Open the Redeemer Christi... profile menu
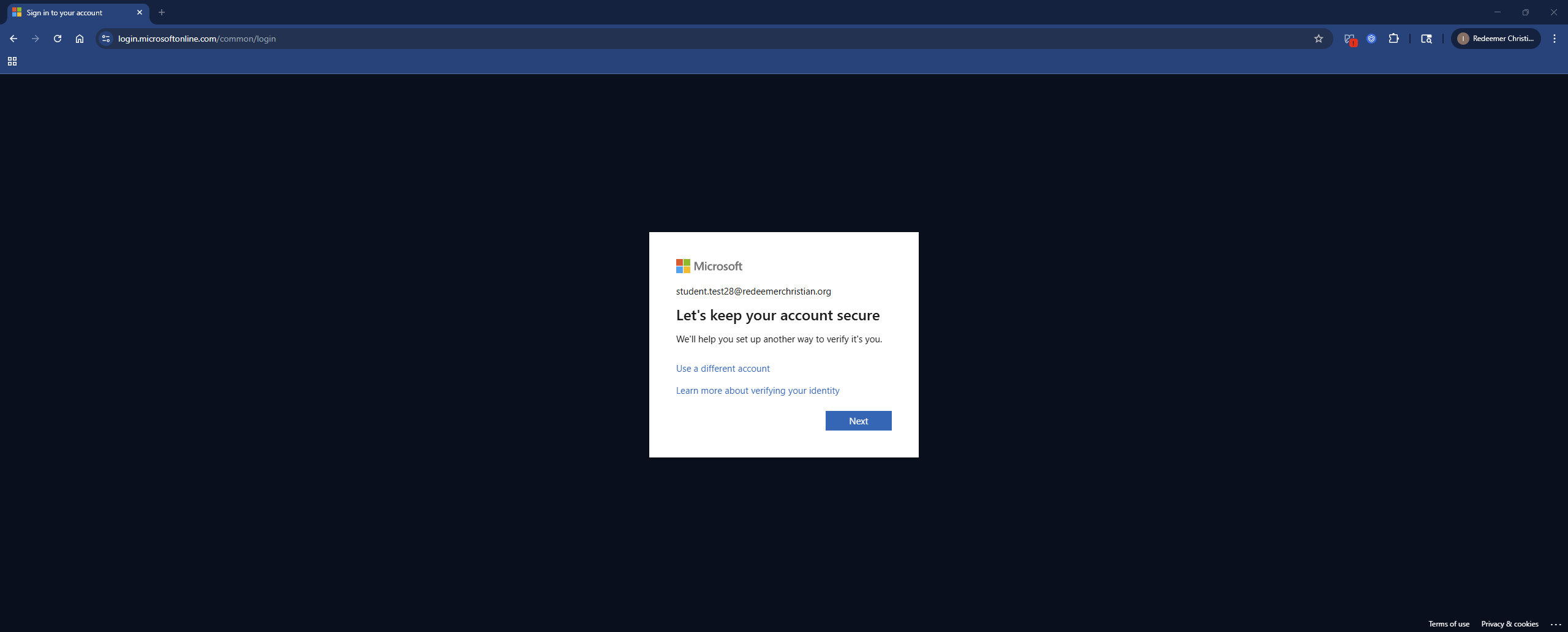 click(1496, 39)
